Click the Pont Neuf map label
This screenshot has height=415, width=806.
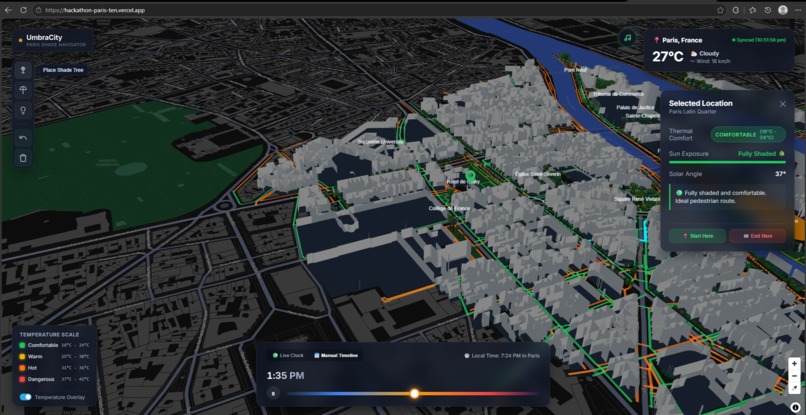(575, 69)
